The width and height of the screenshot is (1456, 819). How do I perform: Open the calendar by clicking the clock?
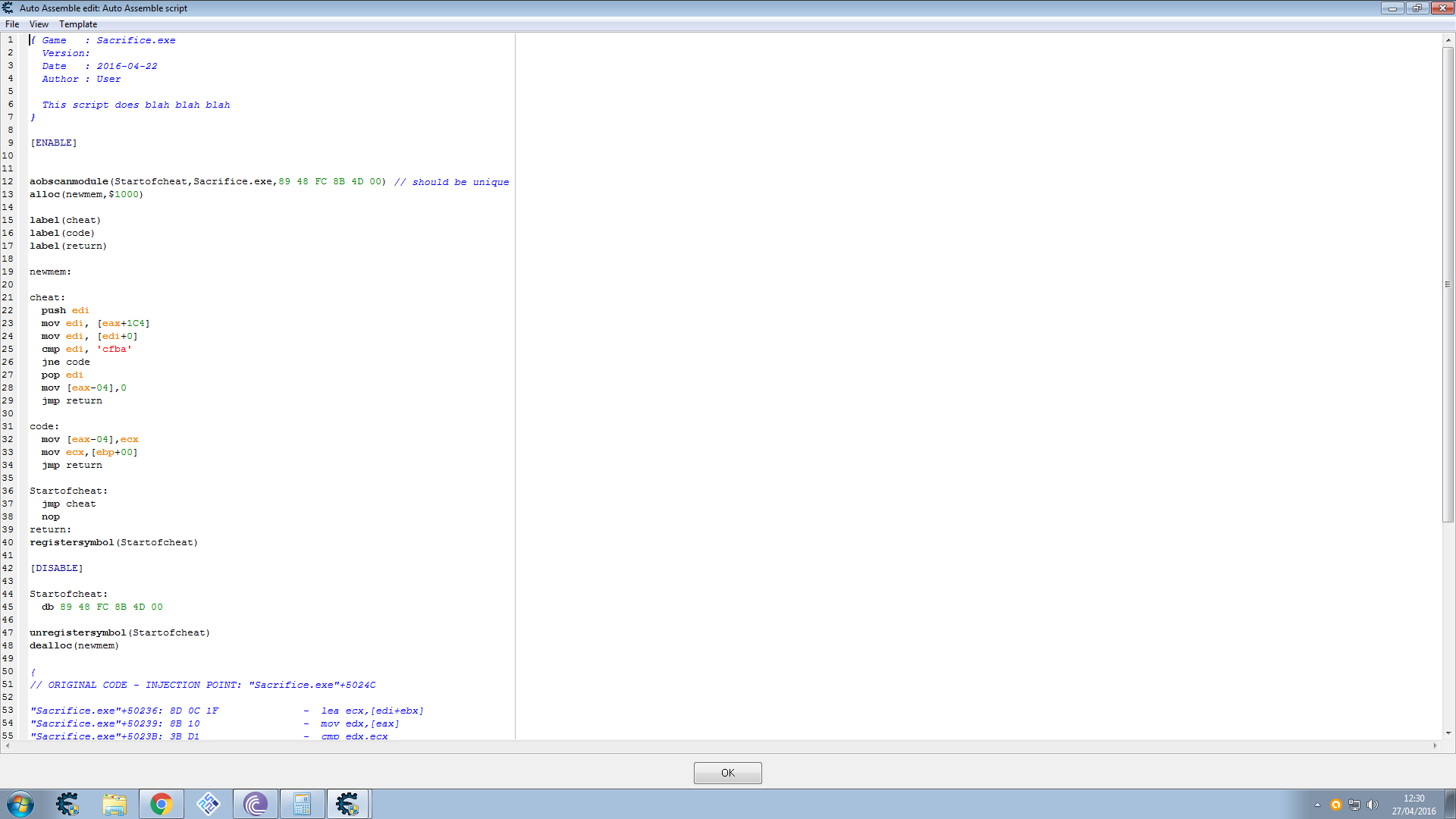click(x=1415, y=803)
